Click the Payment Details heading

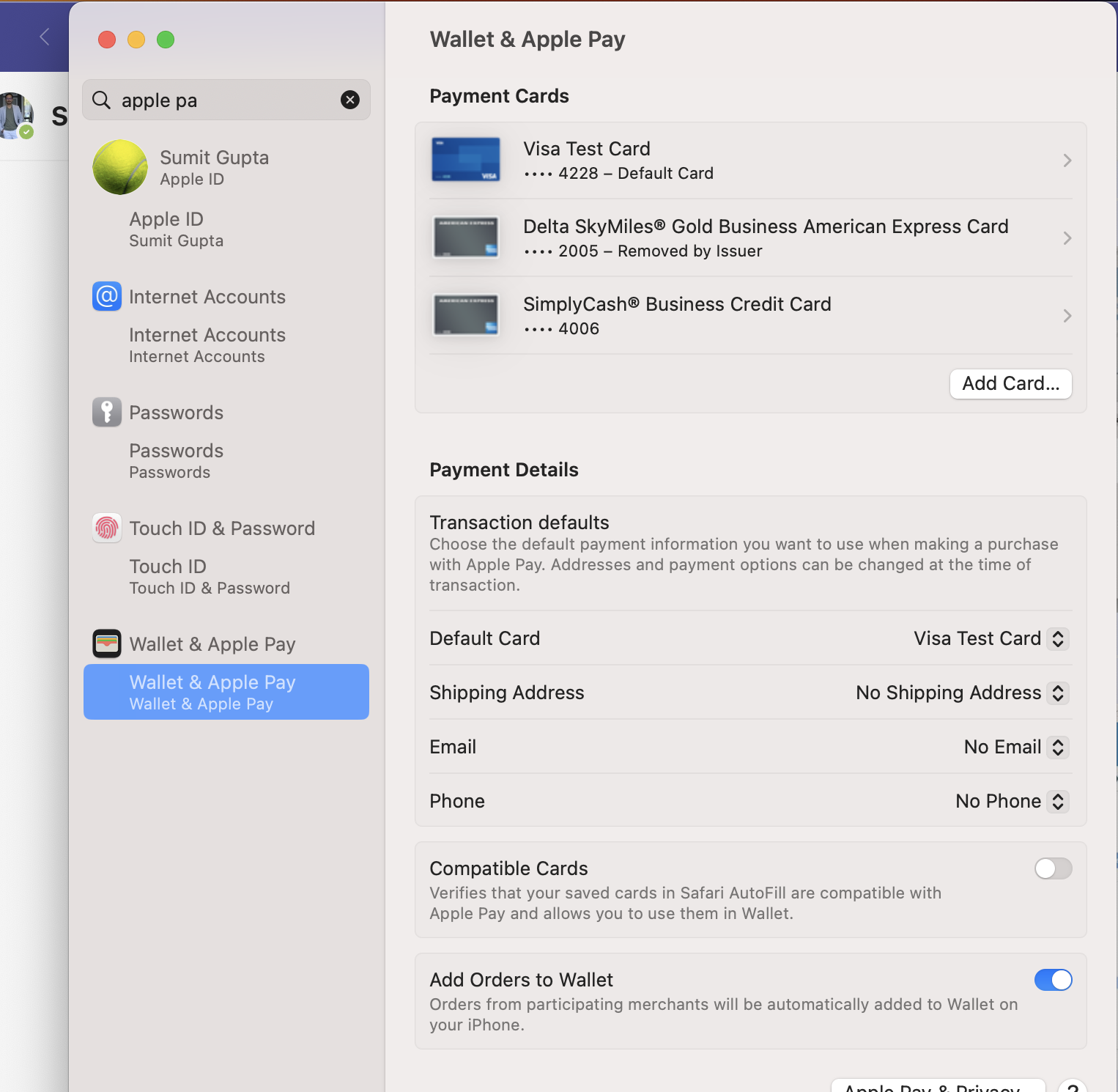pos(504,470)
